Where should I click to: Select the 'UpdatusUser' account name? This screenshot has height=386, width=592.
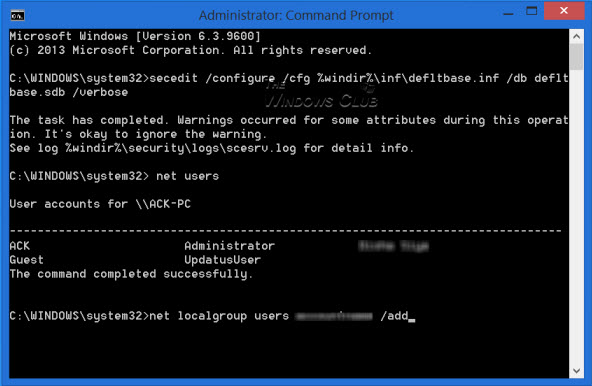pyautogui.click(x=222, y=260)
